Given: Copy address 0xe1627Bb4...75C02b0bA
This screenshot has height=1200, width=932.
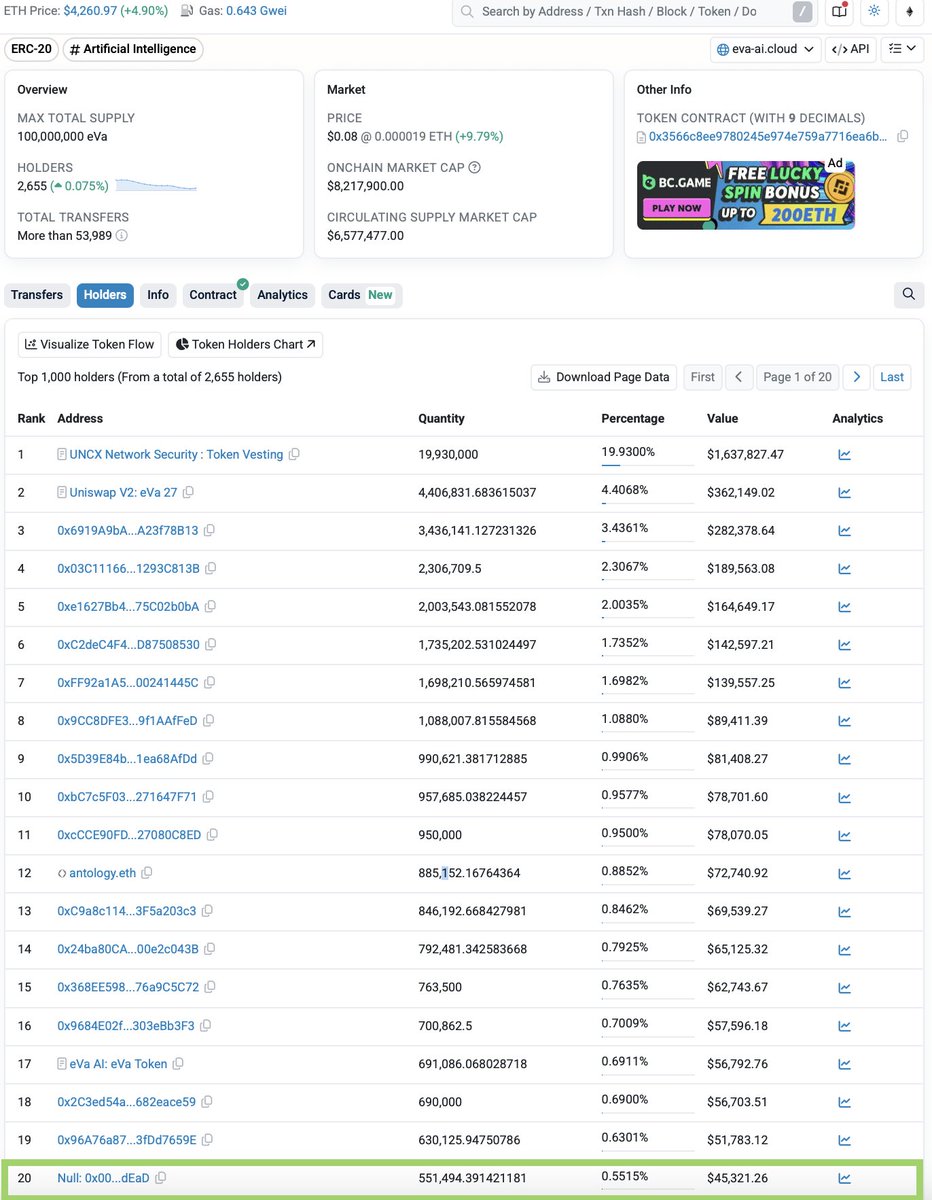Looking at the screenshot, I should pyautogui.click(x=210, y=606).
